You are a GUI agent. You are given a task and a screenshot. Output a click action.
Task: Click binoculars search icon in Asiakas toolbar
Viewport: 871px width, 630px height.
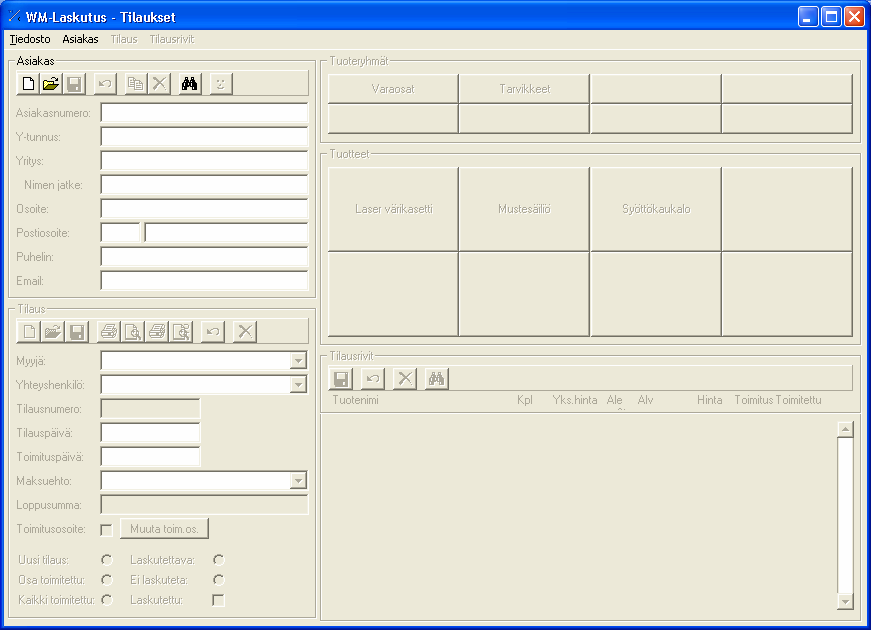click(189, 84)
